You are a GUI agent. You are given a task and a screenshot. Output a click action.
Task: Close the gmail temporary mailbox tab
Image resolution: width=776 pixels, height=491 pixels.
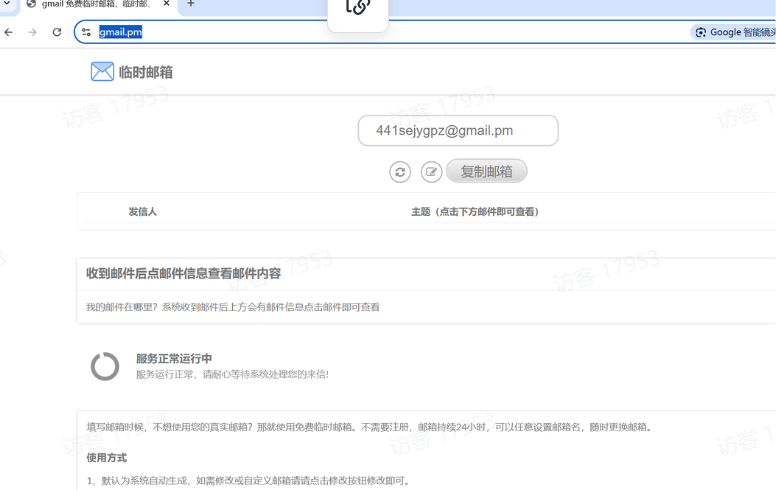[x=166, y=3]
